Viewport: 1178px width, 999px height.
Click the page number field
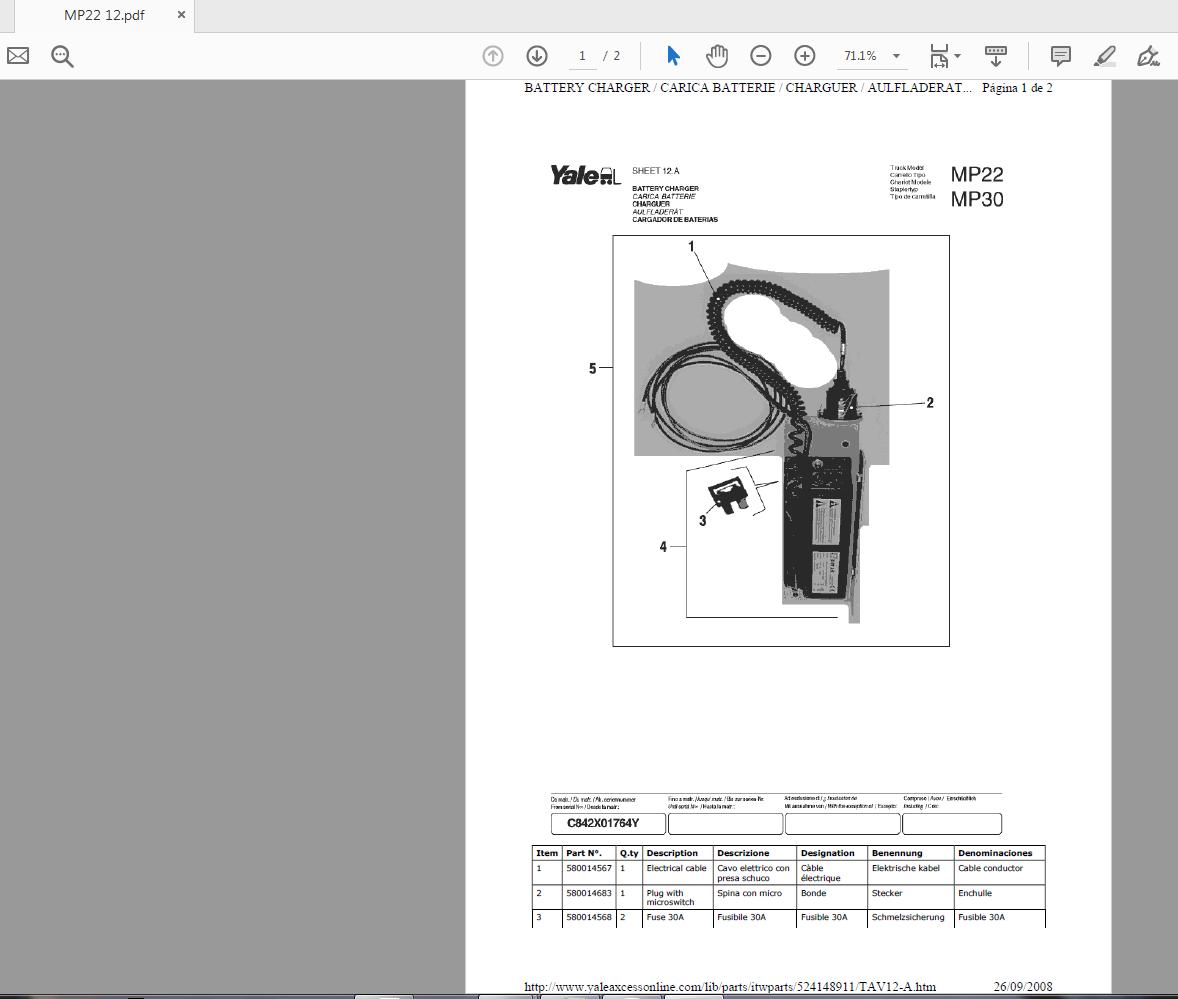[x=581, y=56]
